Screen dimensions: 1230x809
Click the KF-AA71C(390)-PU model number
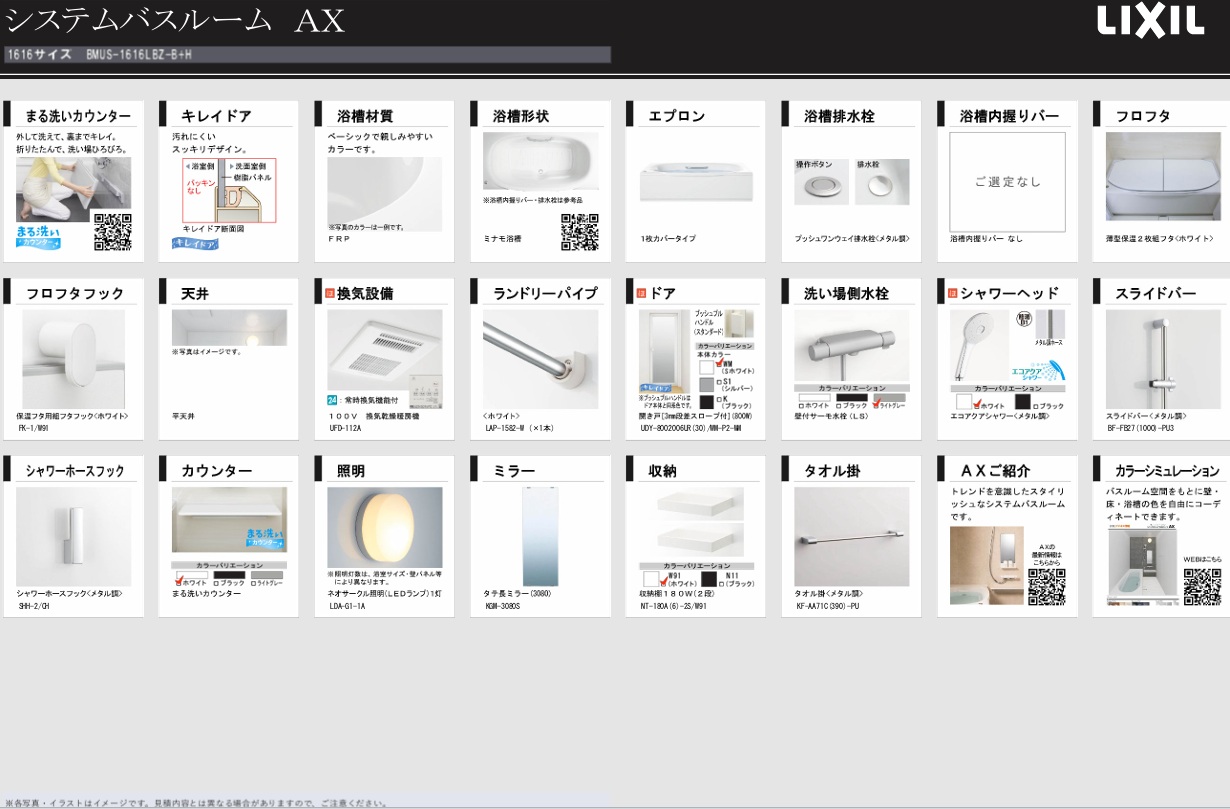click(x=828, y=606)
